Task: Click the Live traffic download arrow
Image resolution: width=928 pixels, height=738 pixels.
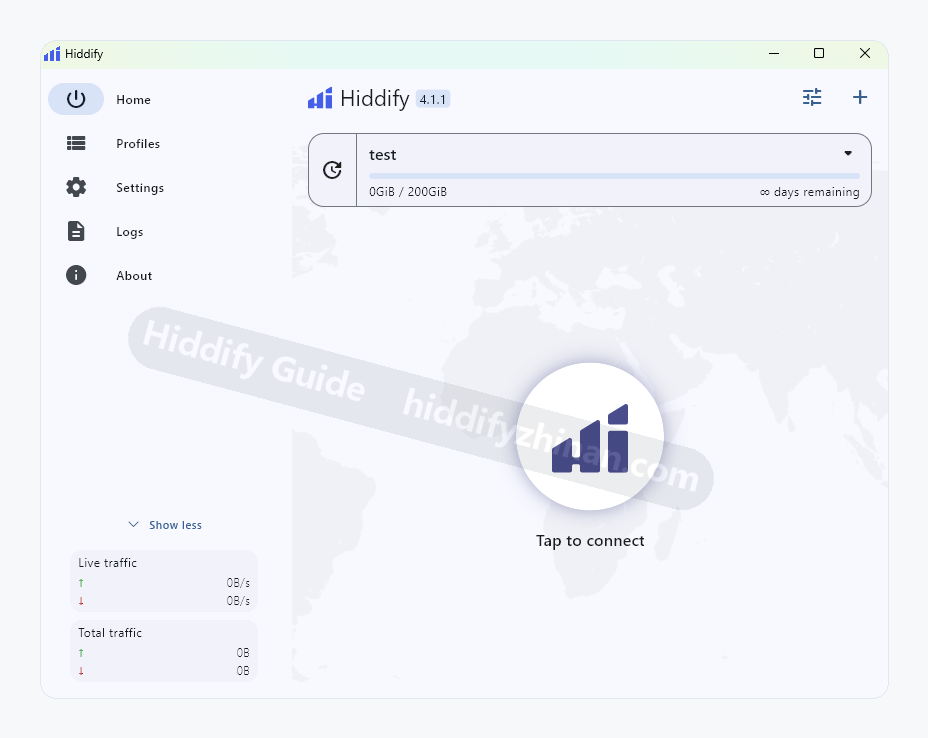Action: (x=81, y=601)
